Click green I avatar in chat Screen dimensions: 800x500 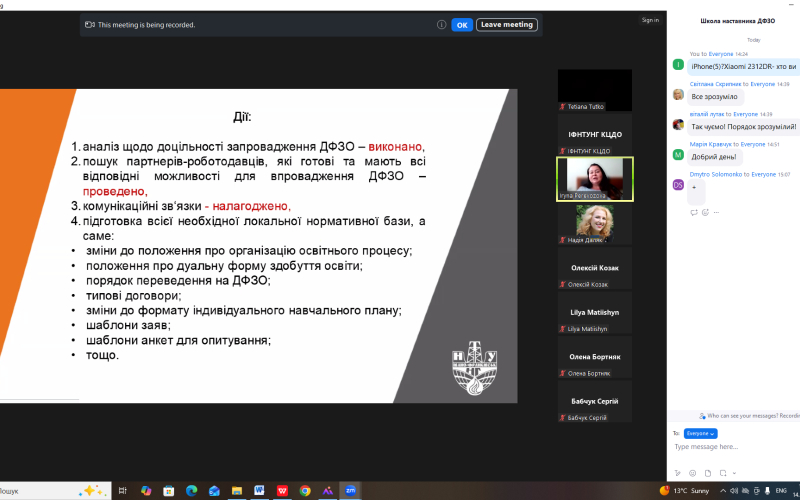click(678, 64)
